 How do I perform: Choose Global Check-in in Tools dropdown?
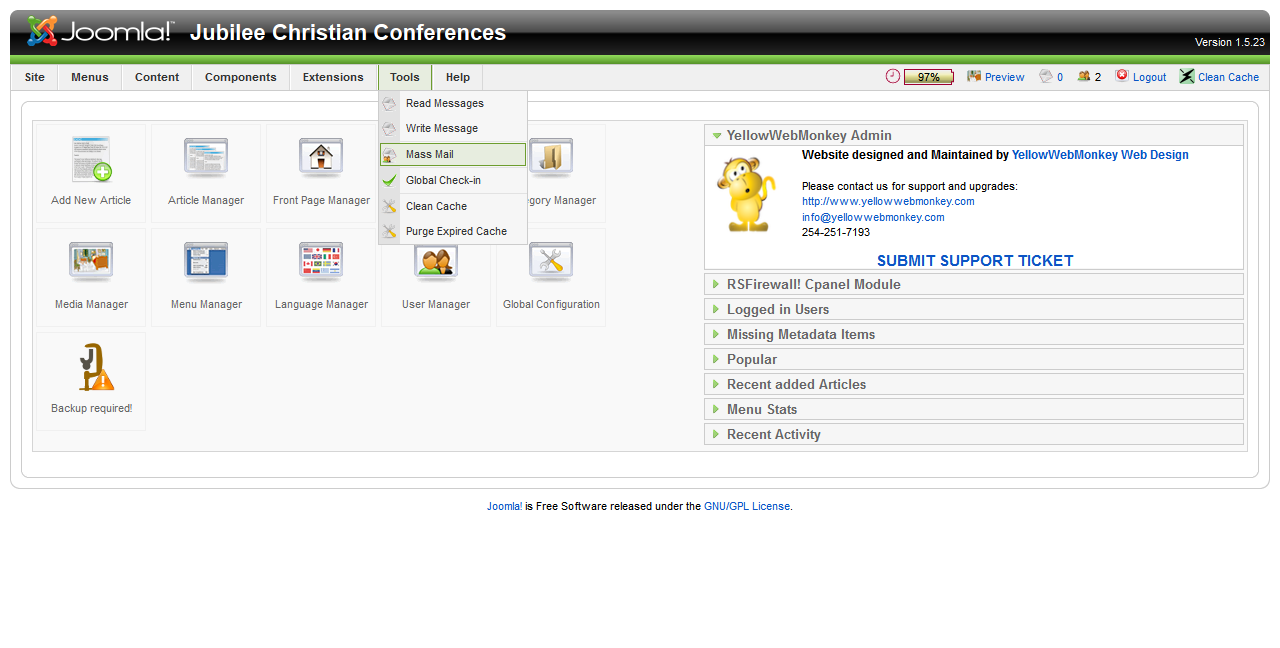453,180
